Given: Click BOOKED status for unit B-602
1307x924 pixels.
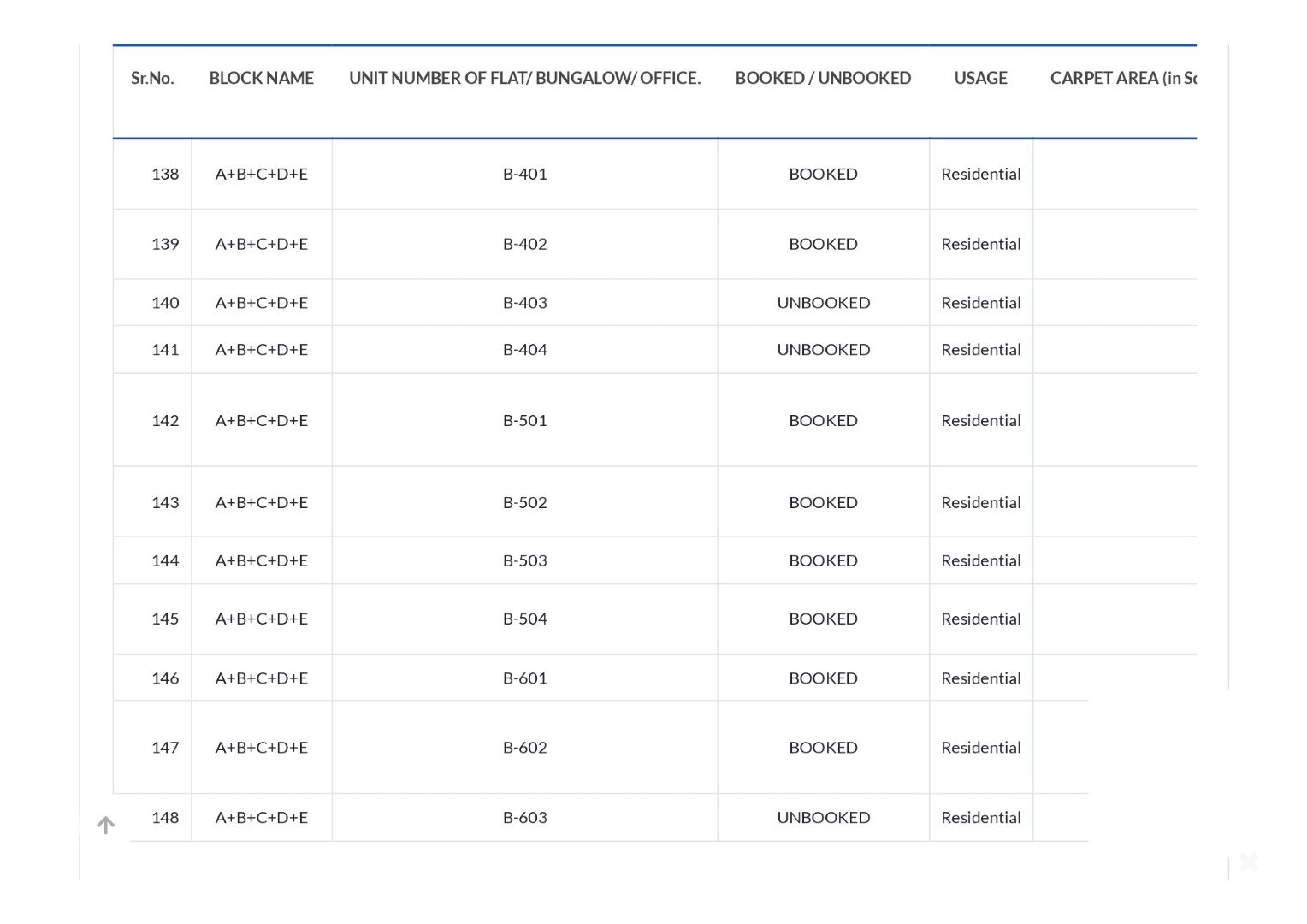Looking at the screenshot, I should pos(823,748).
